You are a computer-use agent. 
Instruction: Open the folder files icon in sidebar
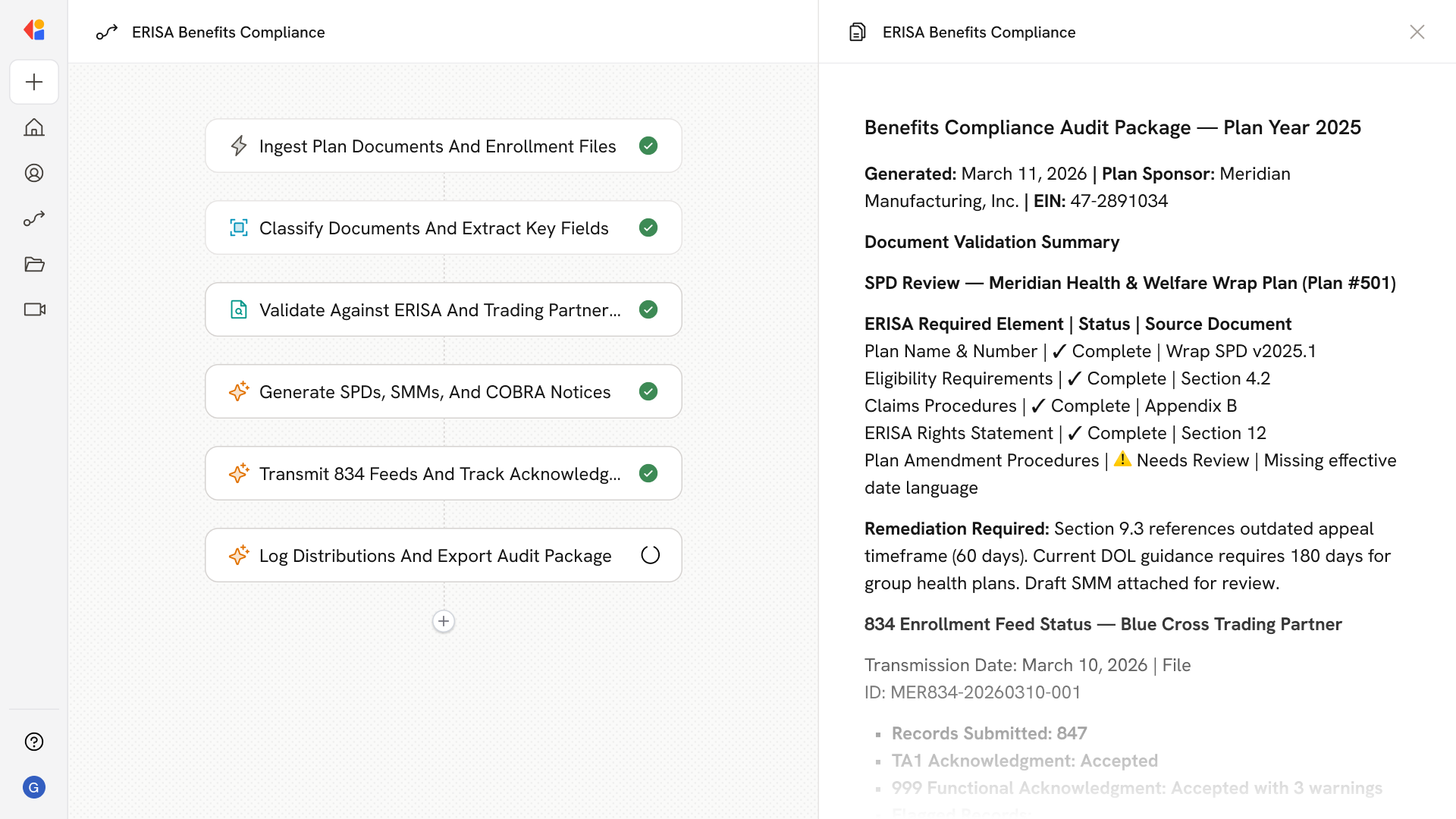pos(34,264)
